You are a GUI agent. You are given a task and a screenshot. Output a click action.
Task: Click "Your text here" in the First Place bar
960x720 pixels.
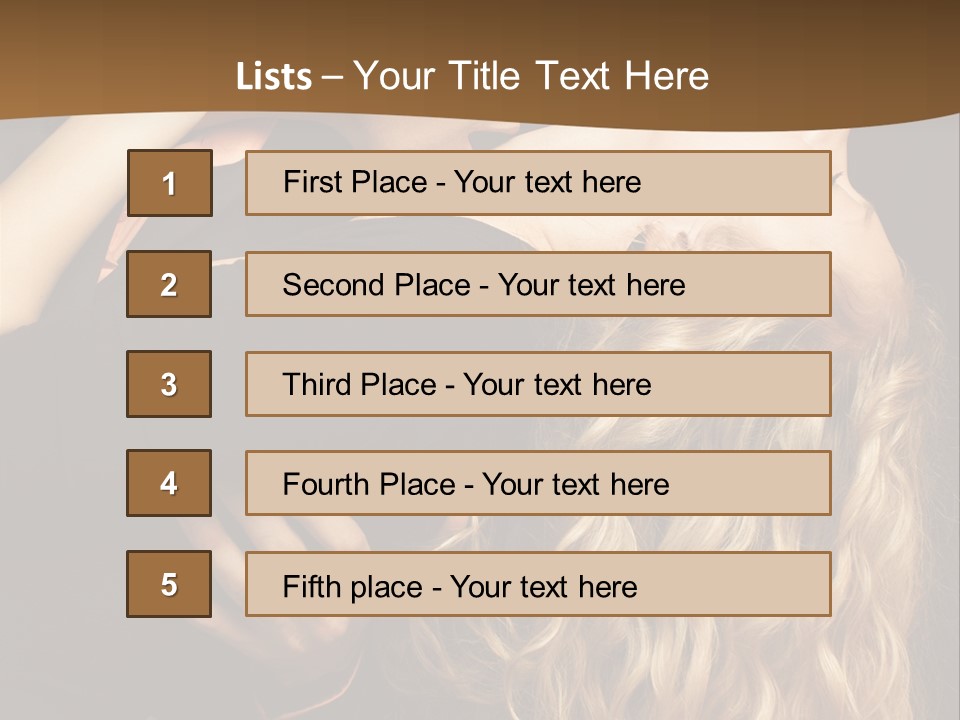click(x=547, y=182)
